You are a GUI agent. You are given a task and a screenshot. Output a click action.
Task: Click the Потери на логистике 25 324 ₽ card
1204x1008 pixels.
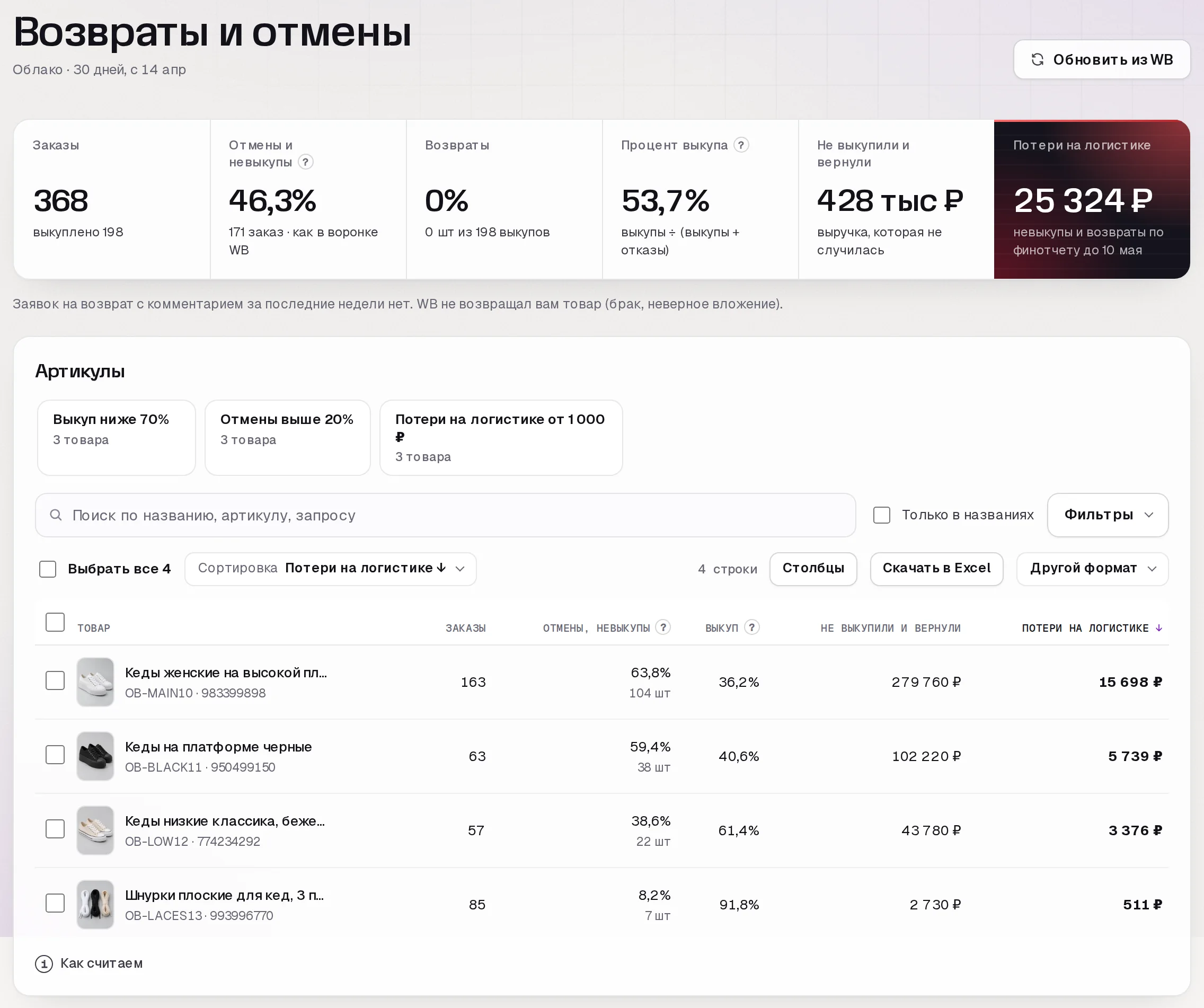(1092, 200)
